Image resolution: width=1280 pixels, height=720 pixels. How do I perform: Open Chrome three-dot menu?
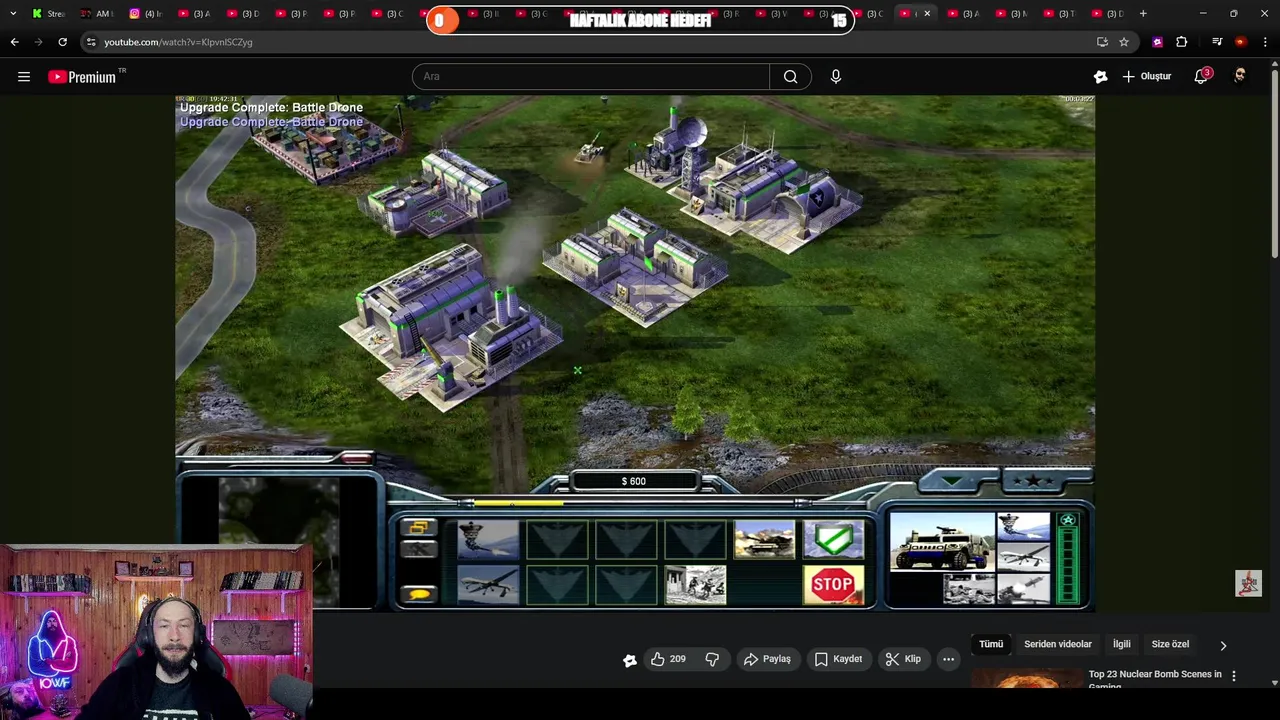tap(1265, 42)
